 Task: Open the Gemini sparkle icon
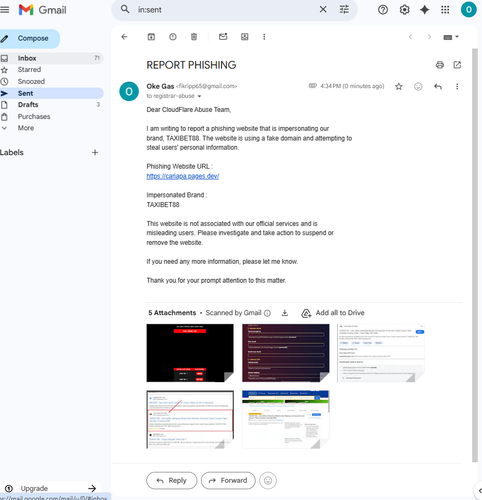point(425,10)
